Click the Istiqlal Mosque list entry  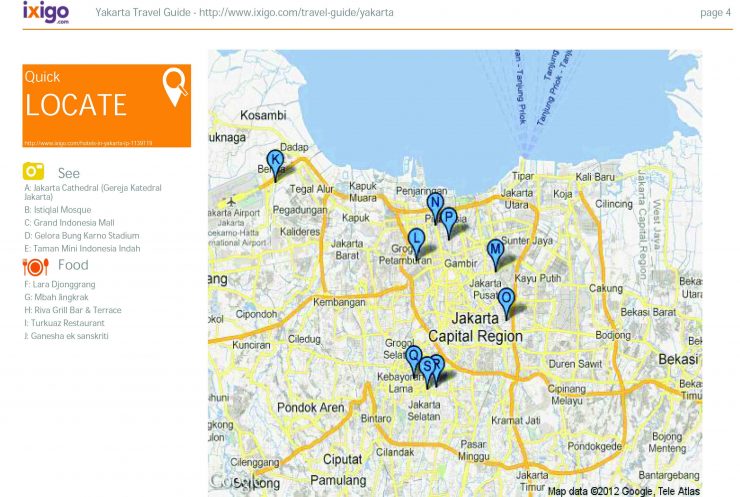click(58, 210)
